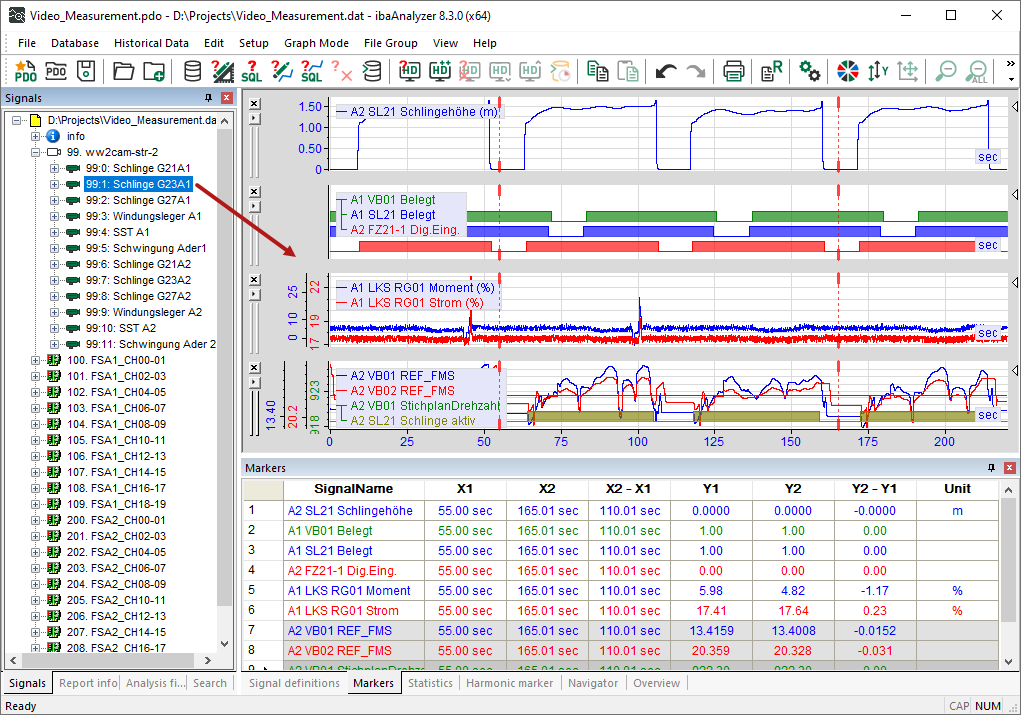Expand the info tree node
The height and width of the screenshot is (715, 1021).
36,136
